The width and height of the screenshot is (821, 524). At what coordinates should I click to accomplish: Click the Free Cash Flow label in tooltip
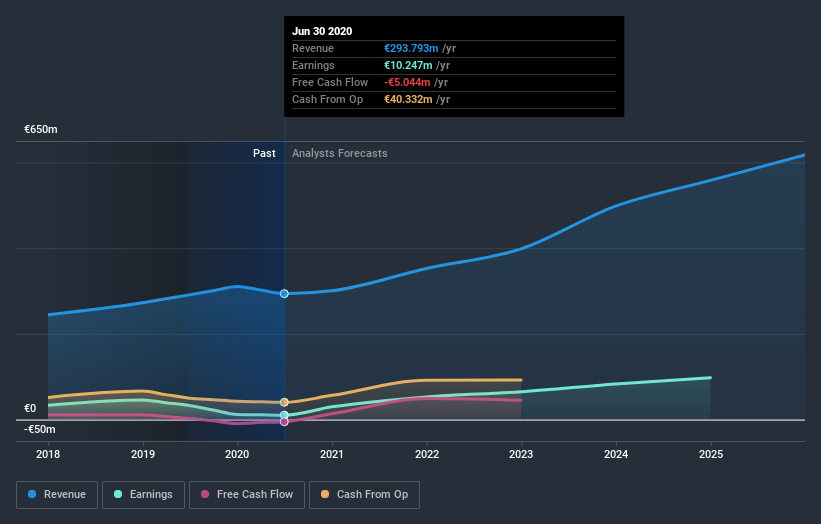point(330,82)
